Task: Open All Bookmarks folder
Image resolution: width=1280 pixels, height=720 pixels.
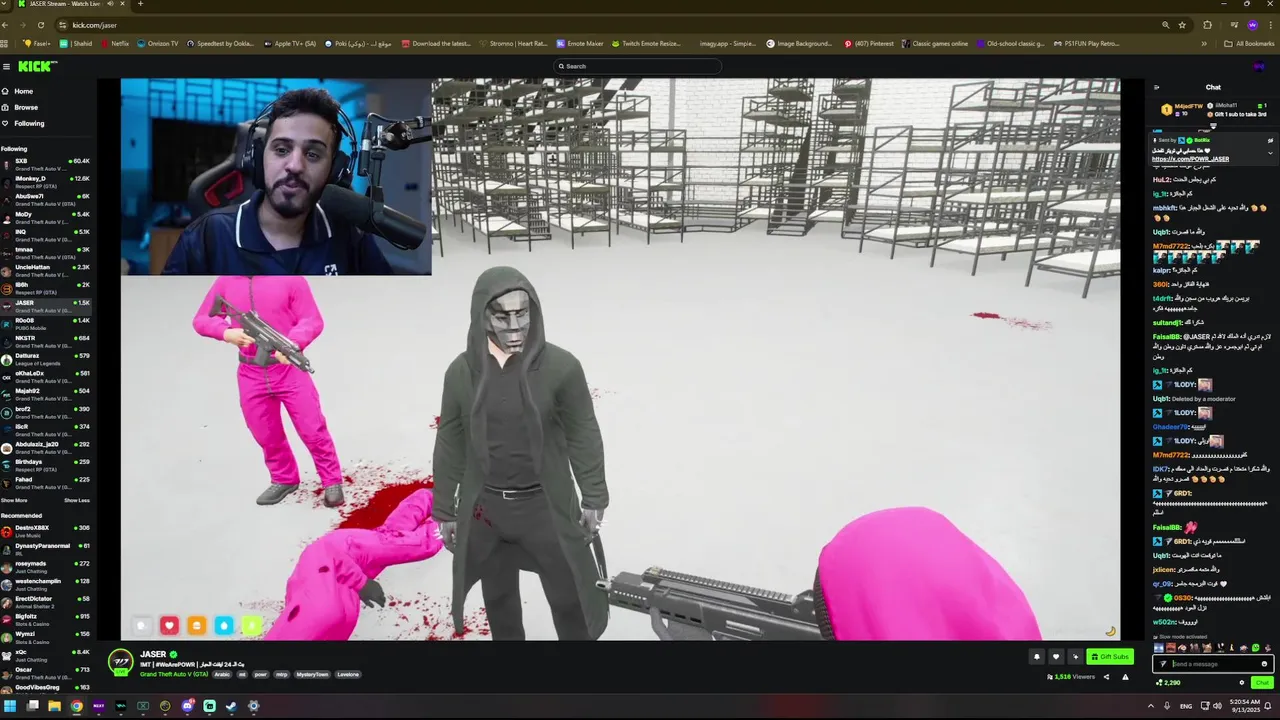Action: click(1249, 44)
